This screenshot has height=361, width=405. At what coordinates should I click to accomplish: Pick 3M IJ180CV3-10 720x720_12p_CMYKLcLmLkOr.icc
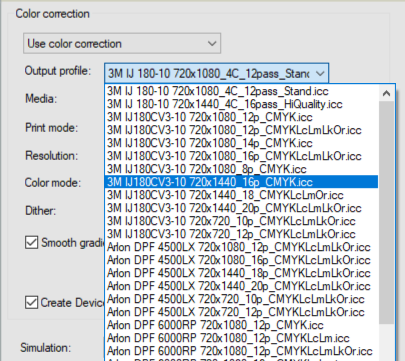[242, 234]
